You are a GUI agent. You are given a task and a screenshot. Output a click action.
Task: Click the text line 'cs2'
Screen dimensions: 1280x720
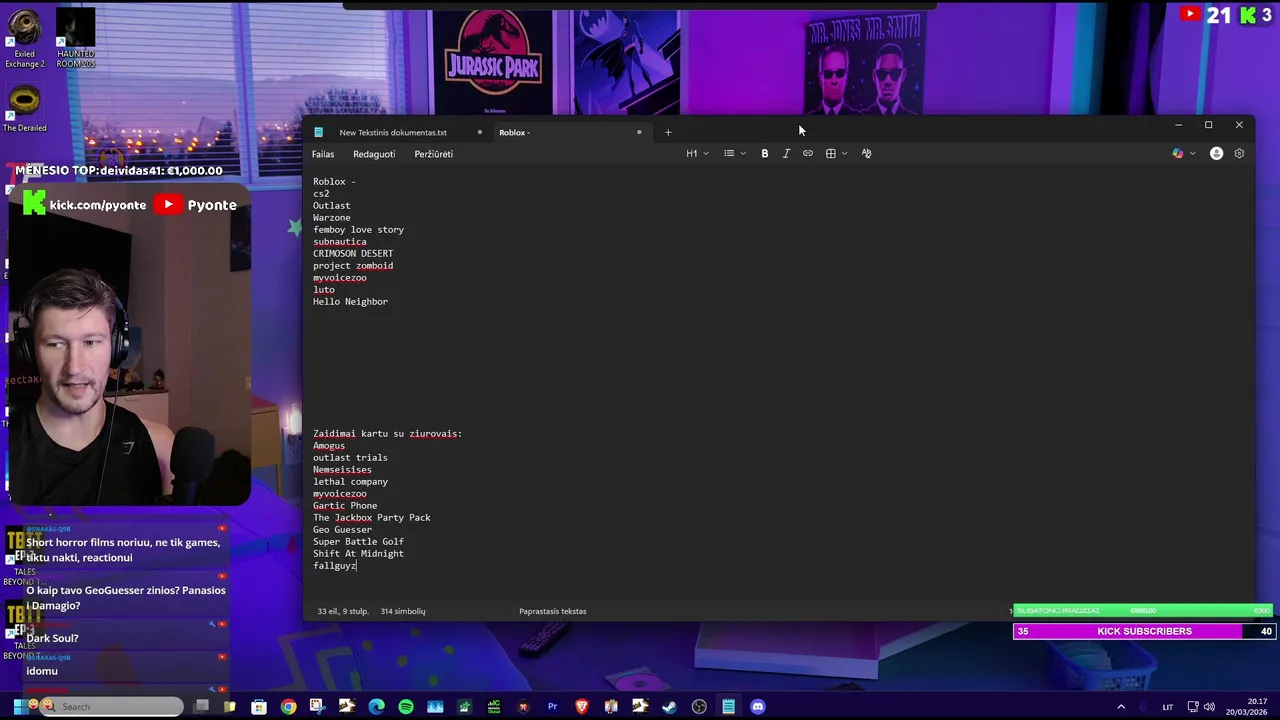click(x=321, y=194)
